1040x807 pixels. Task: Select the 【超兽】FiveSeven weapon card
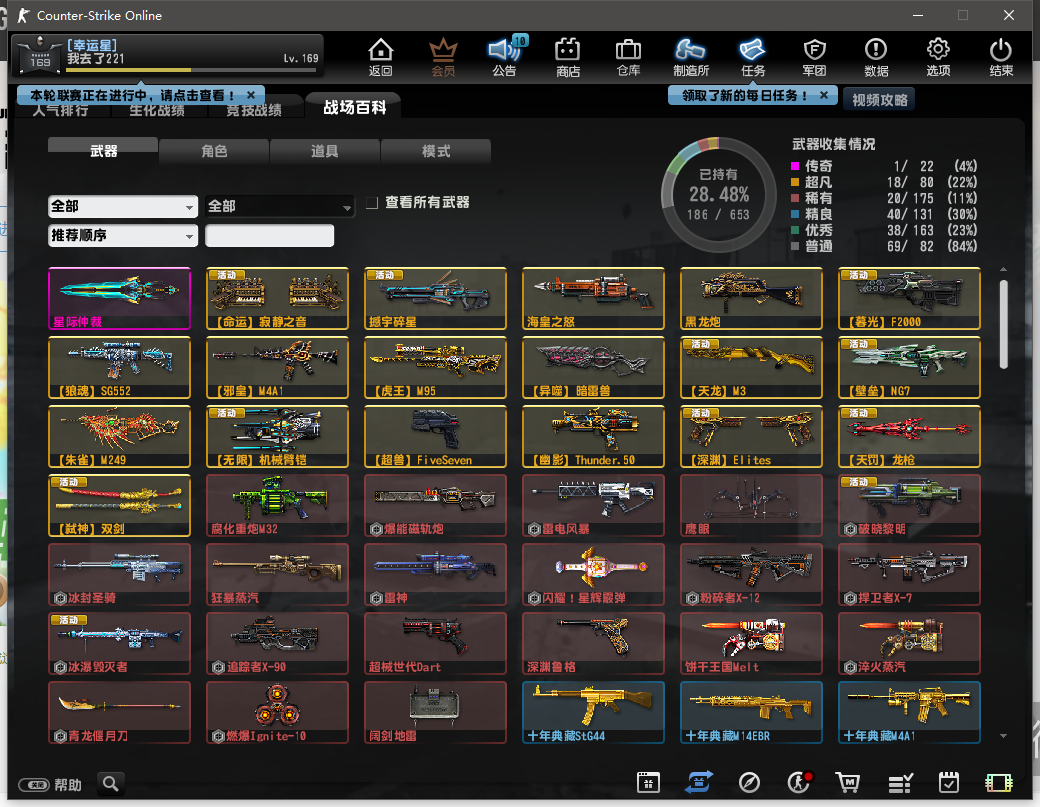point(435,436)
